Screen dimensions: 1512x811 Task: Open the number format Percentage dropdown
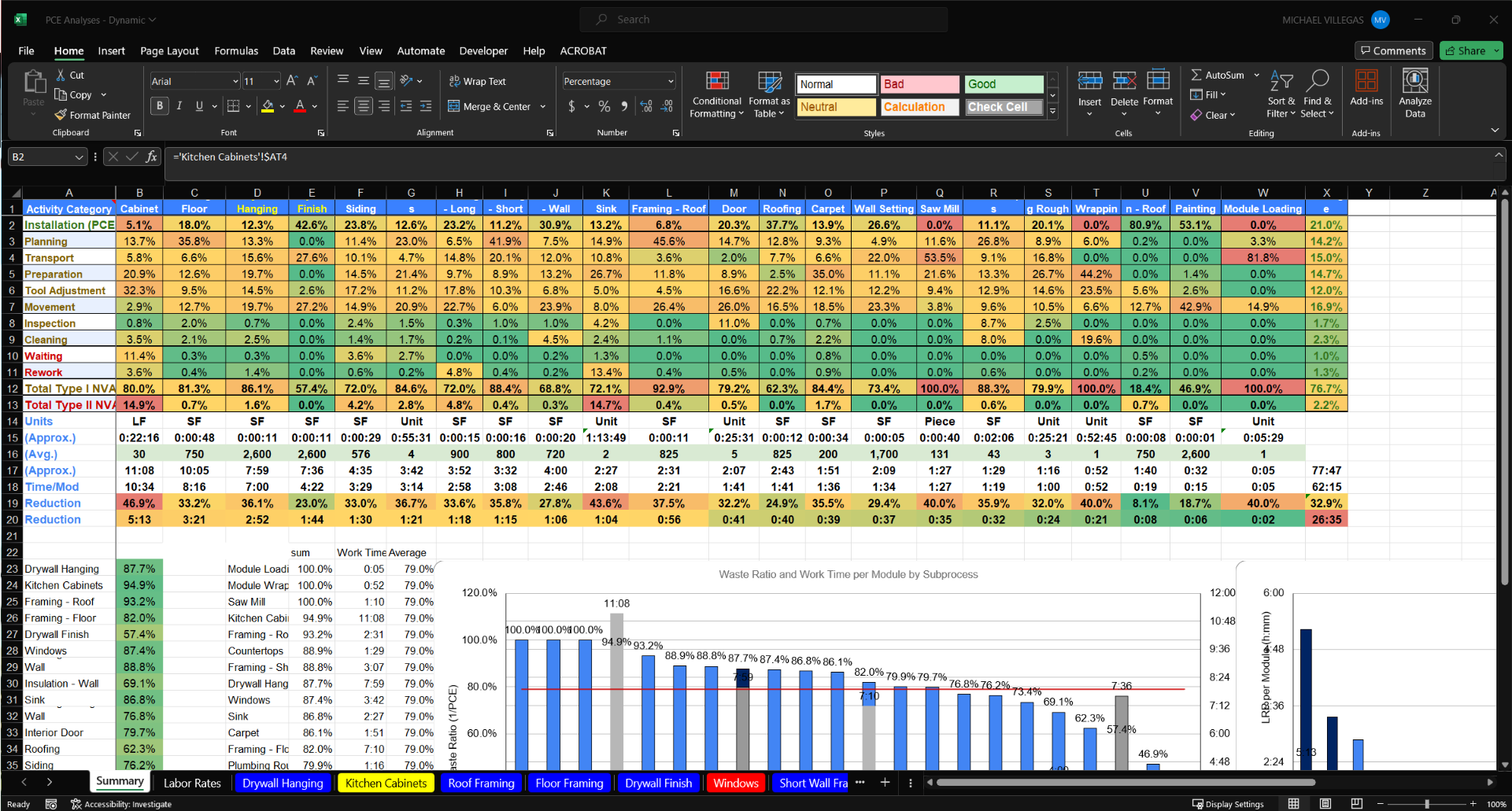671,81
